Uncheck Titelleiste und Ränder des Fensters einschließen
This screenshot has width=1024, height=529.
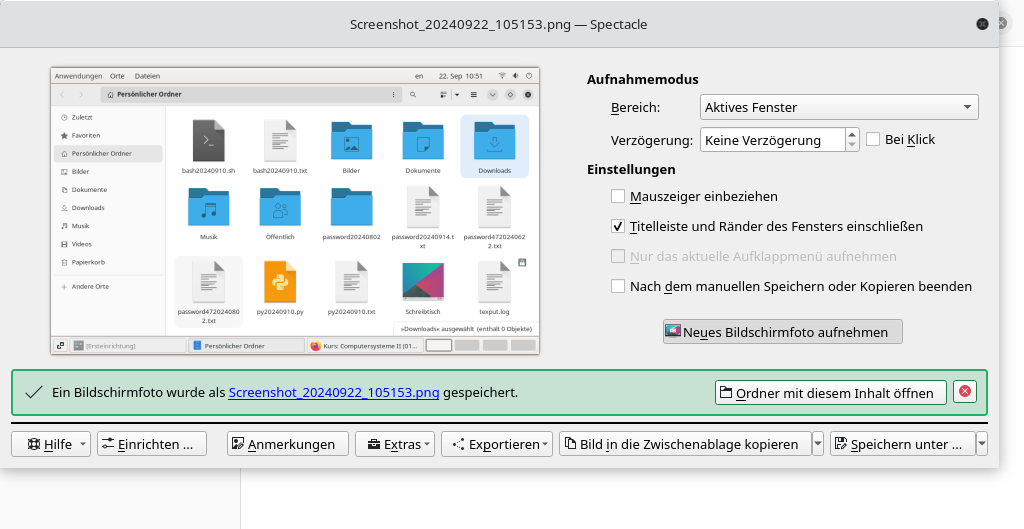click(x=618, y=227)
